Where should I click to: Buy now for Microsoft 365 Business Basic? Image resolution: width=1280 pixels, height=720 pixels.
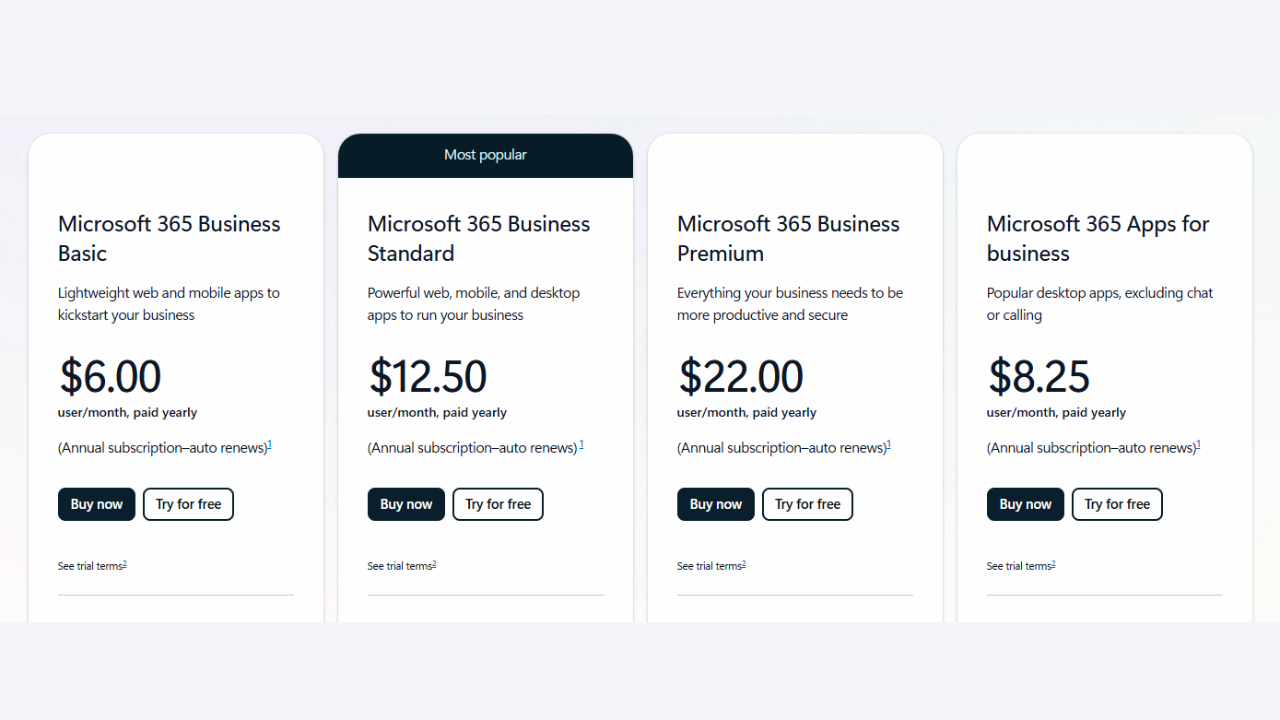click(x=96, y=504)
